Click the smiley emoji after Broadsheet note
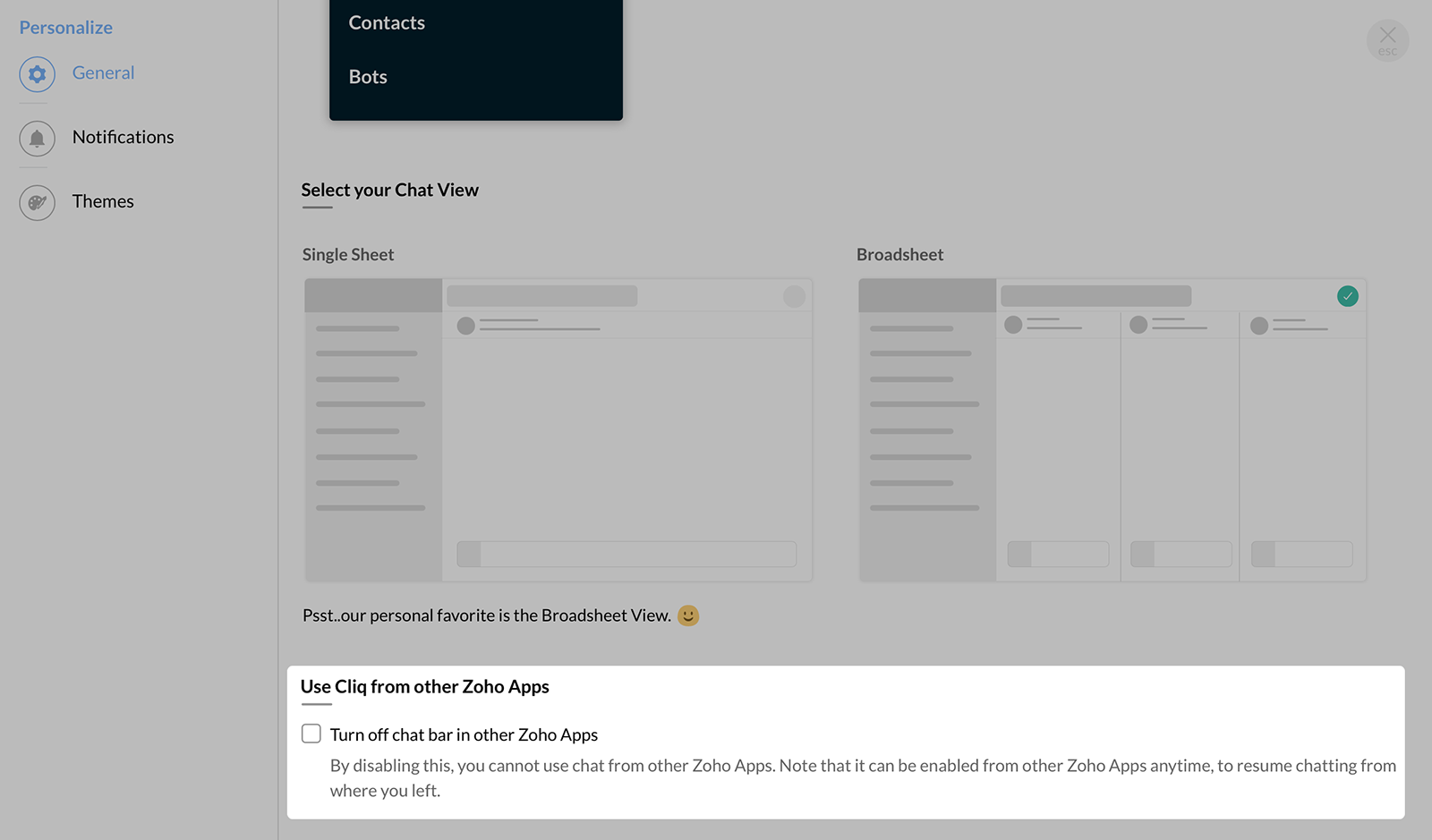The height and width of the screenshot is (840, 1432). [x=687, y=615]
